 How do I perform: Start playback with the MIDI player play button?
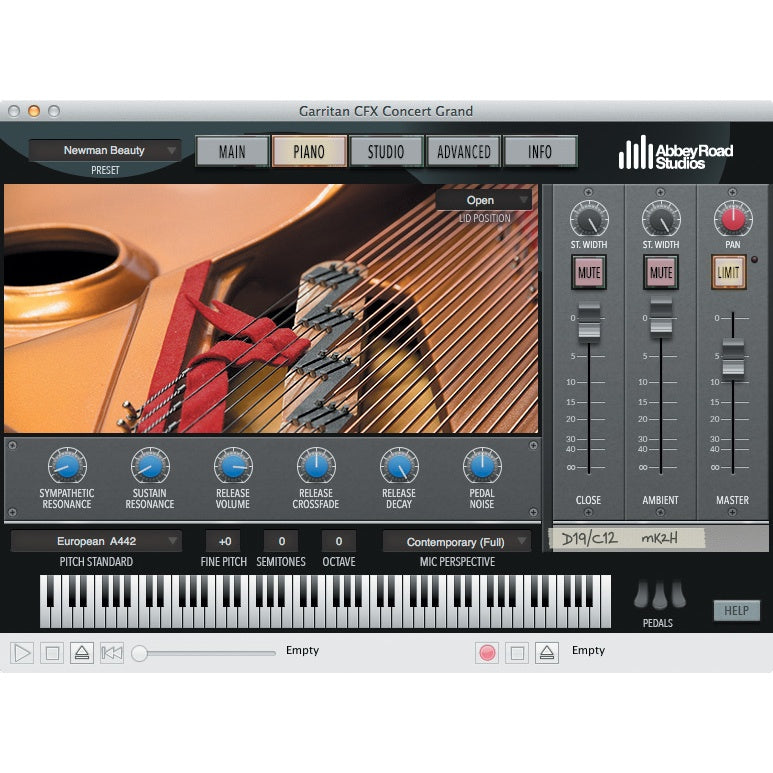click(x=22, y=653)
